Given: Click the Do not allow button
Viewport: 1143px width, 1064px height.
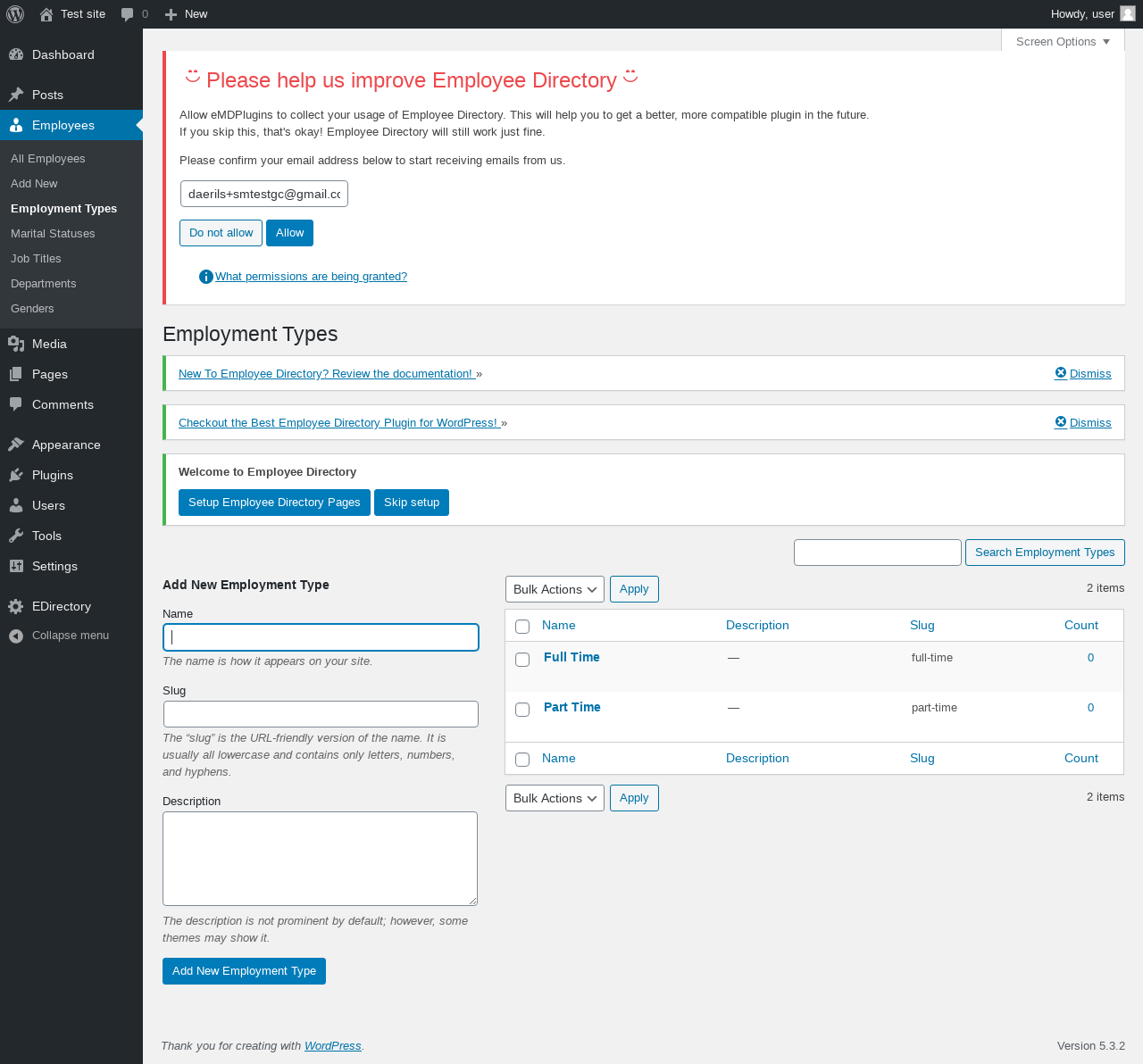Looking at the screenshot, I should (x=221, y=233).
